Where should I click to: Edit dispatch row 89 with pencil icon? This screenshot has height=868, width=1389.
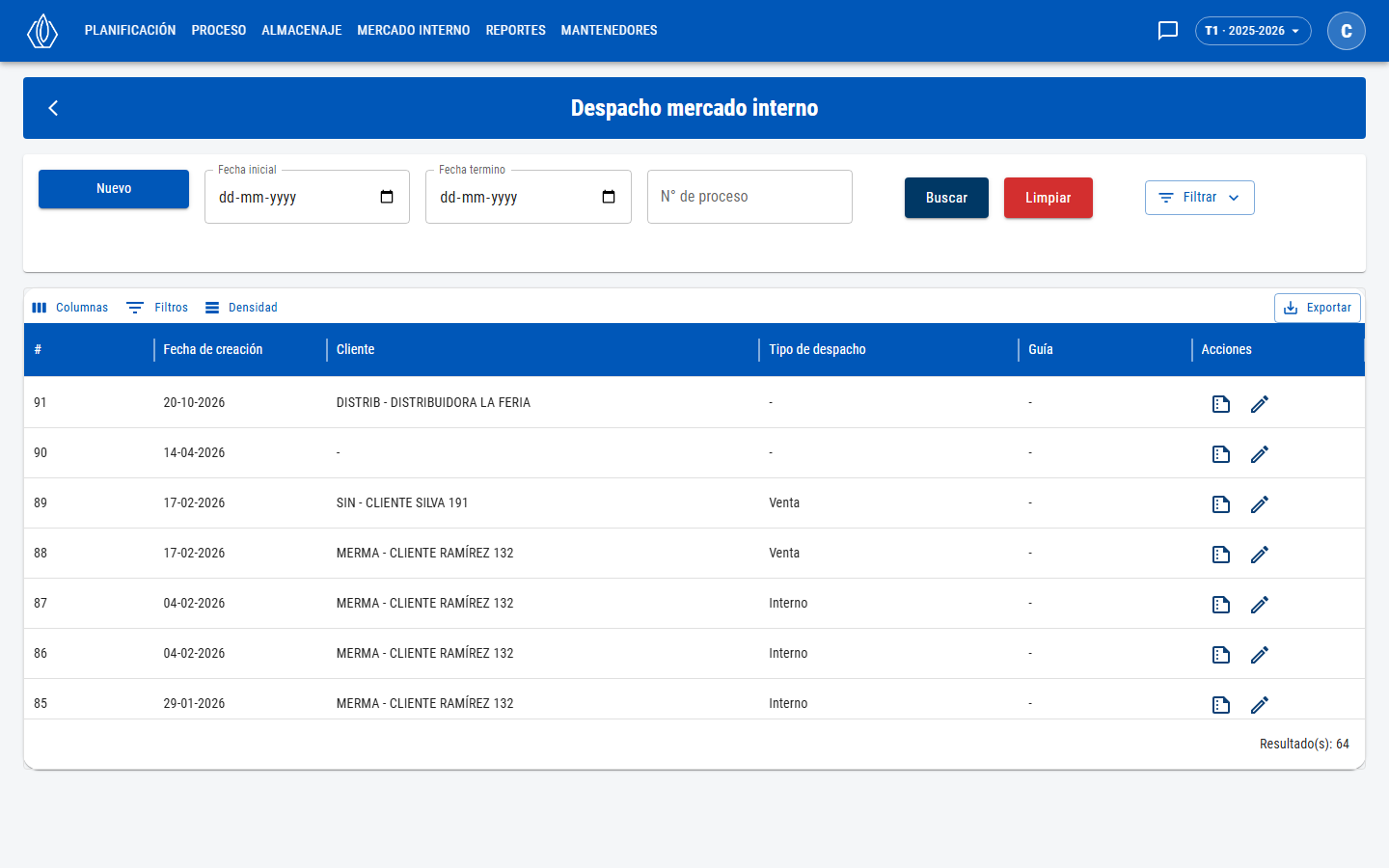tap(1260, 504)
